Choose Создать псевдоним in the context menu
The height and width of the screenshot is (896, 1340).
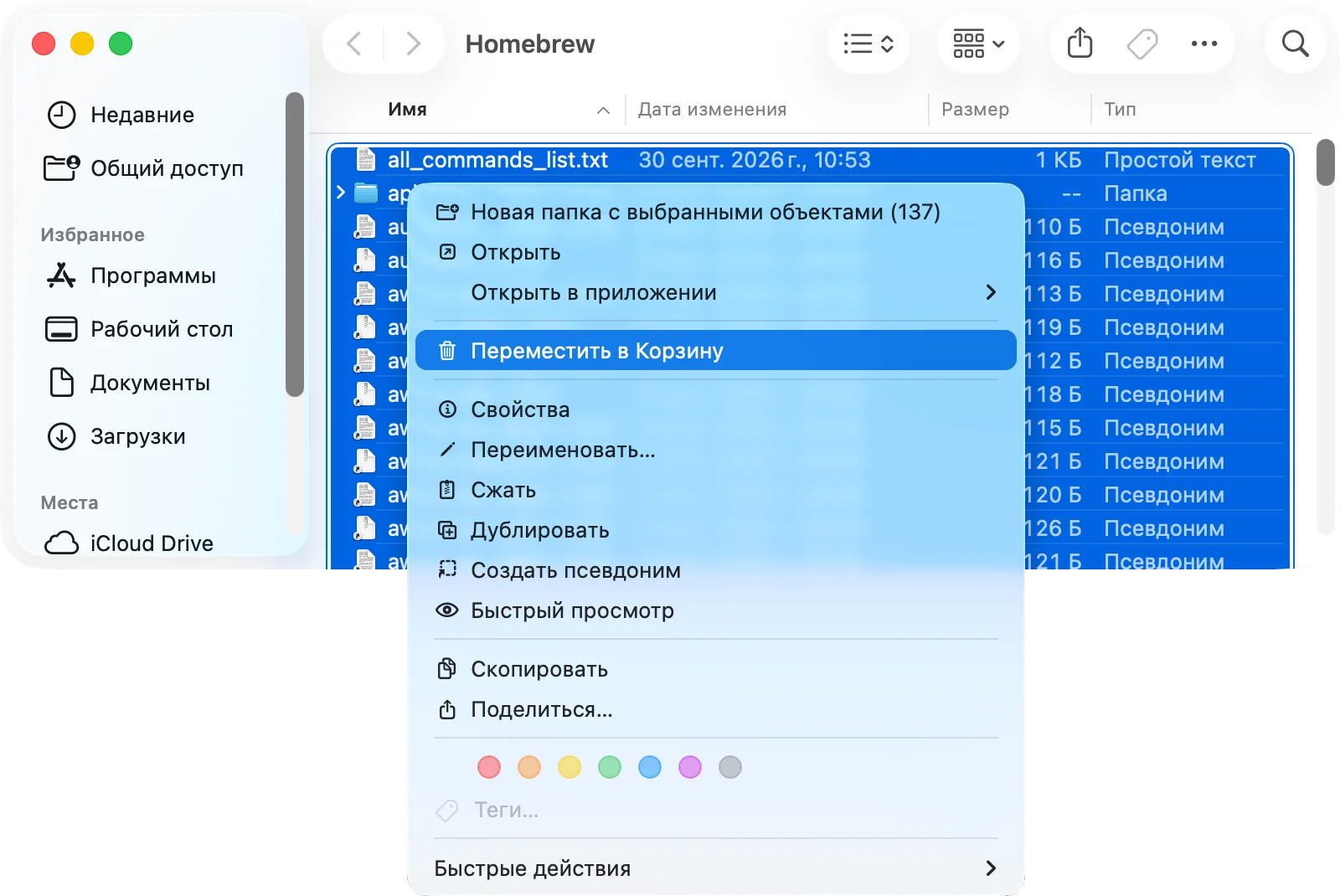[716, 570]
